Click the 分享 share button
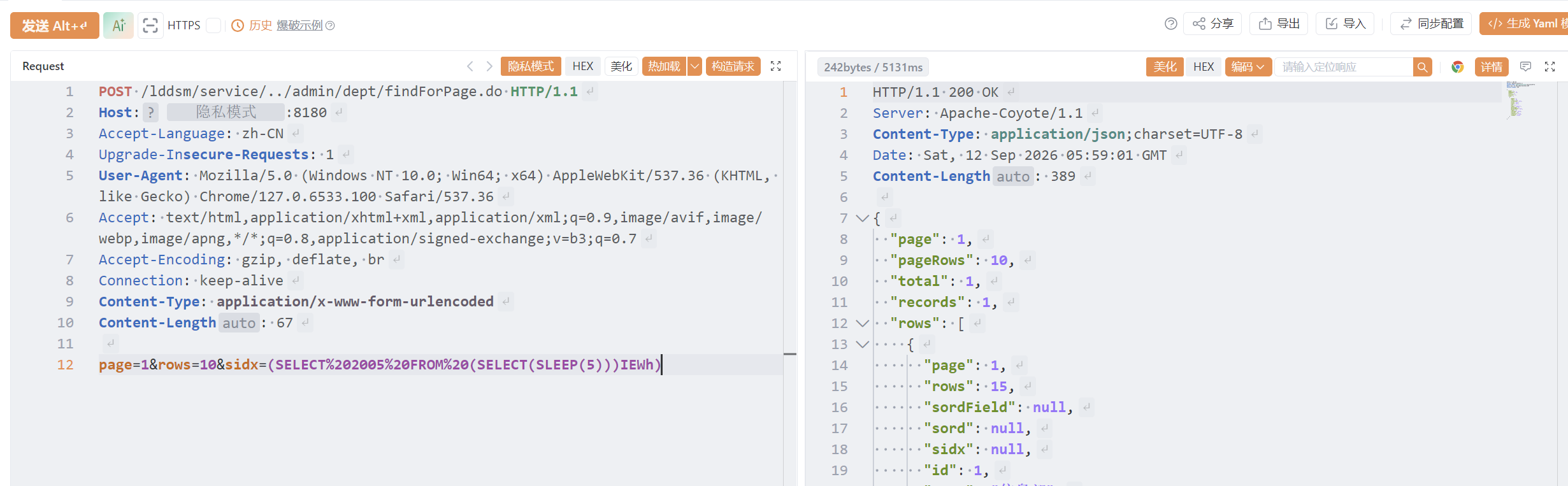 [x=1213, y=24]
